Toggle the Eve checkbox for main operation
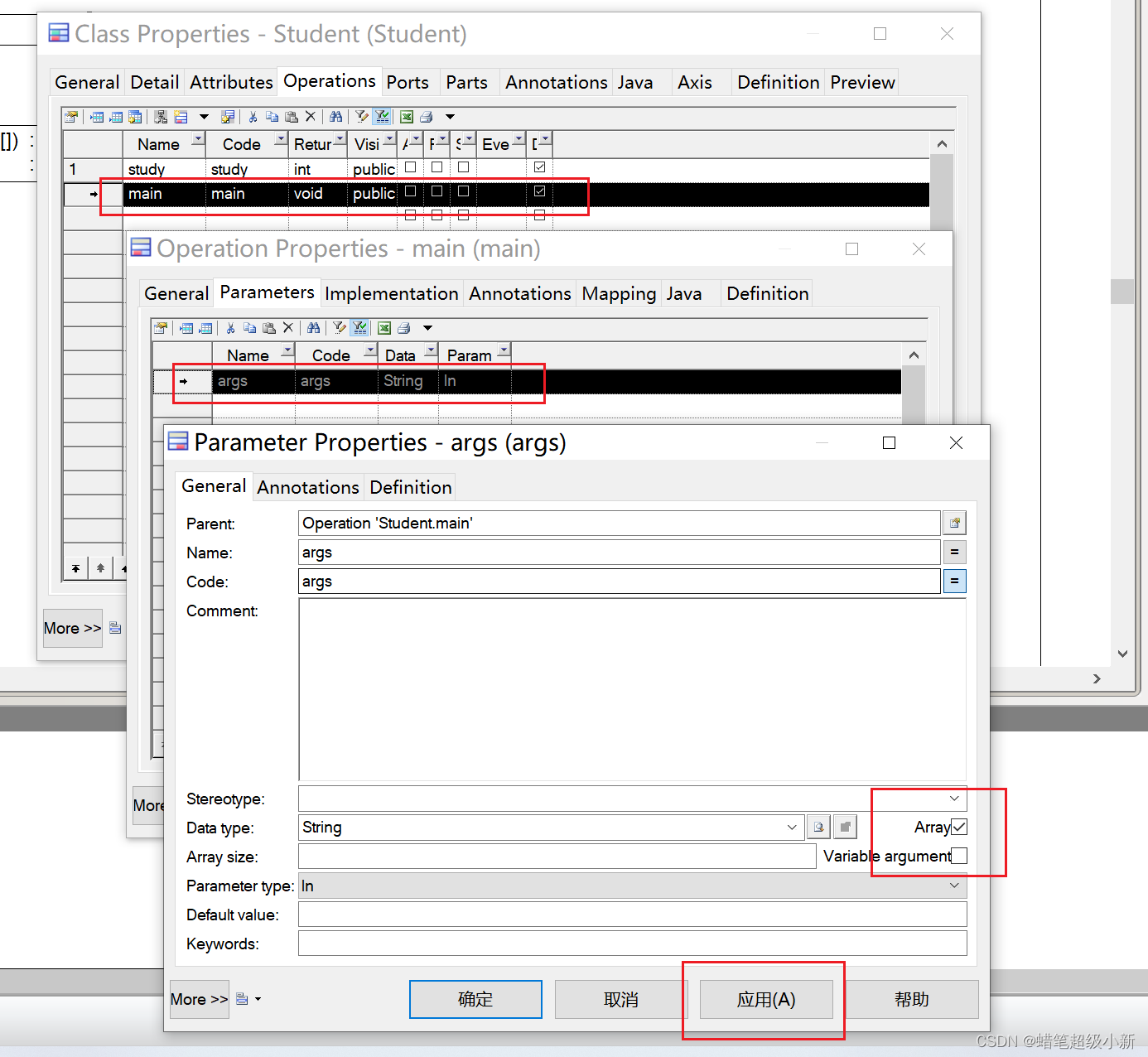Screen dimensions: 1148x1057 point(539,191)
